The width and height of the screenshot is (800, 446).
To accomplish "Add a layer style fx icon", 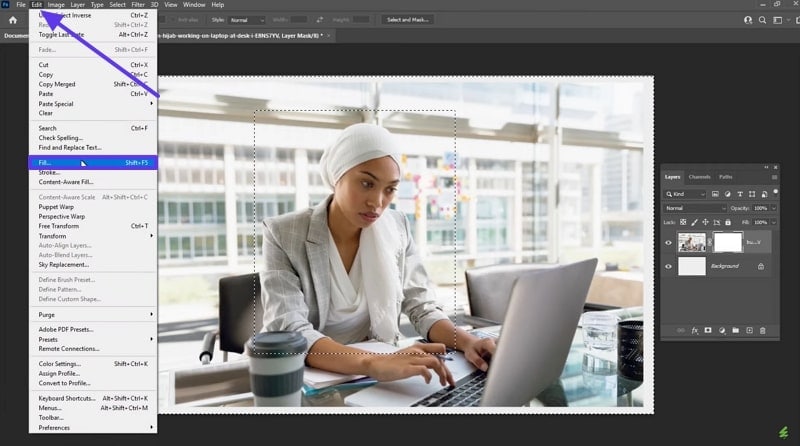I will pos(695,331).
